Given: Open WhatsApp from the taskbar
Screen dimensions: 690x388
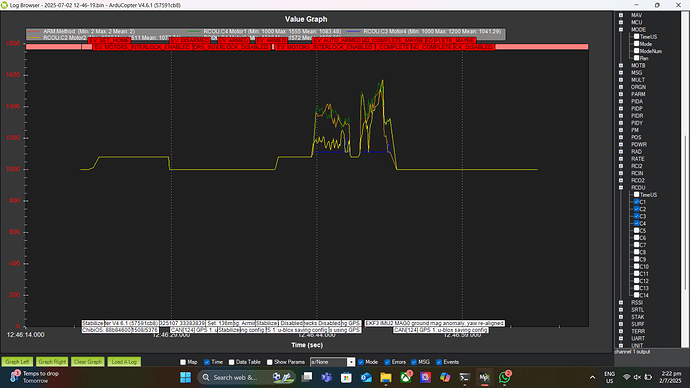Looking at the screenshot, I should pos(504,377).
